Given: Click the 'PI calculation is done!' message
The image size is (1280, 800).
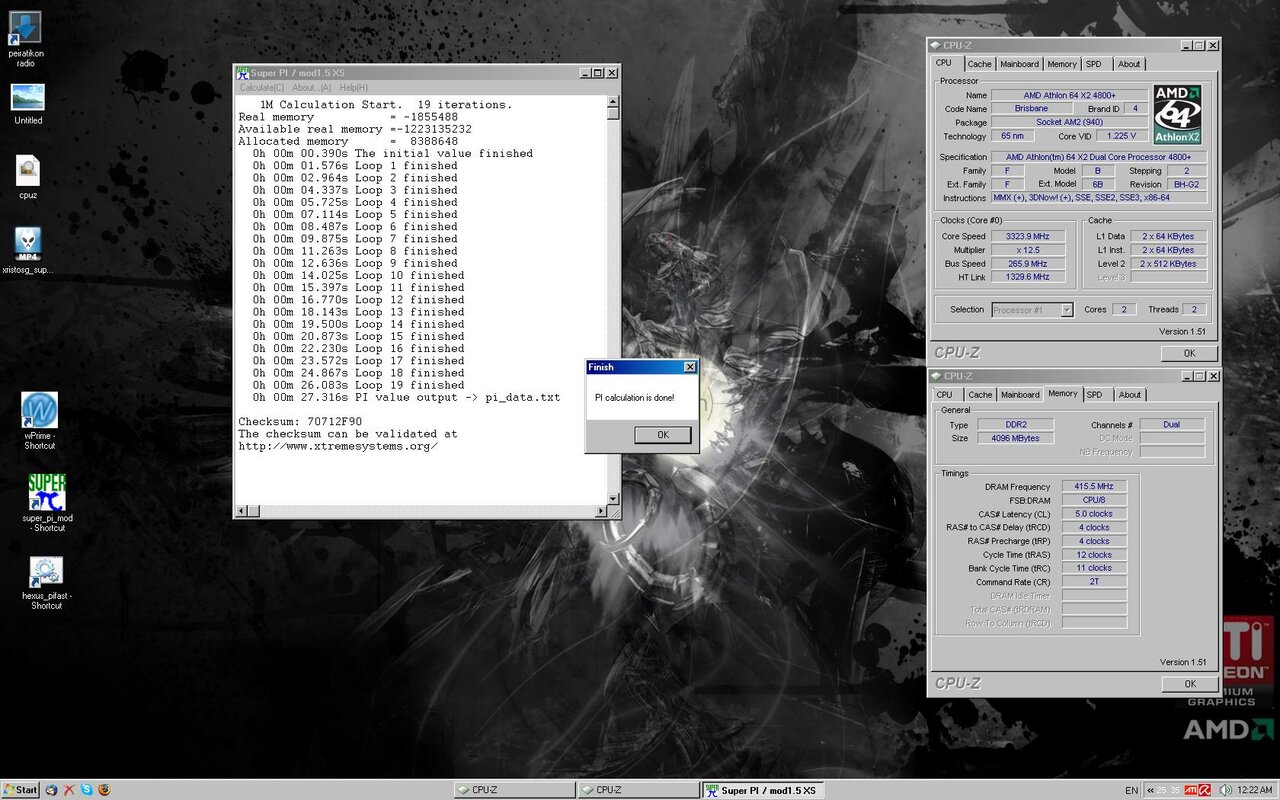Looking at the screenshot, I should (634, 398).
